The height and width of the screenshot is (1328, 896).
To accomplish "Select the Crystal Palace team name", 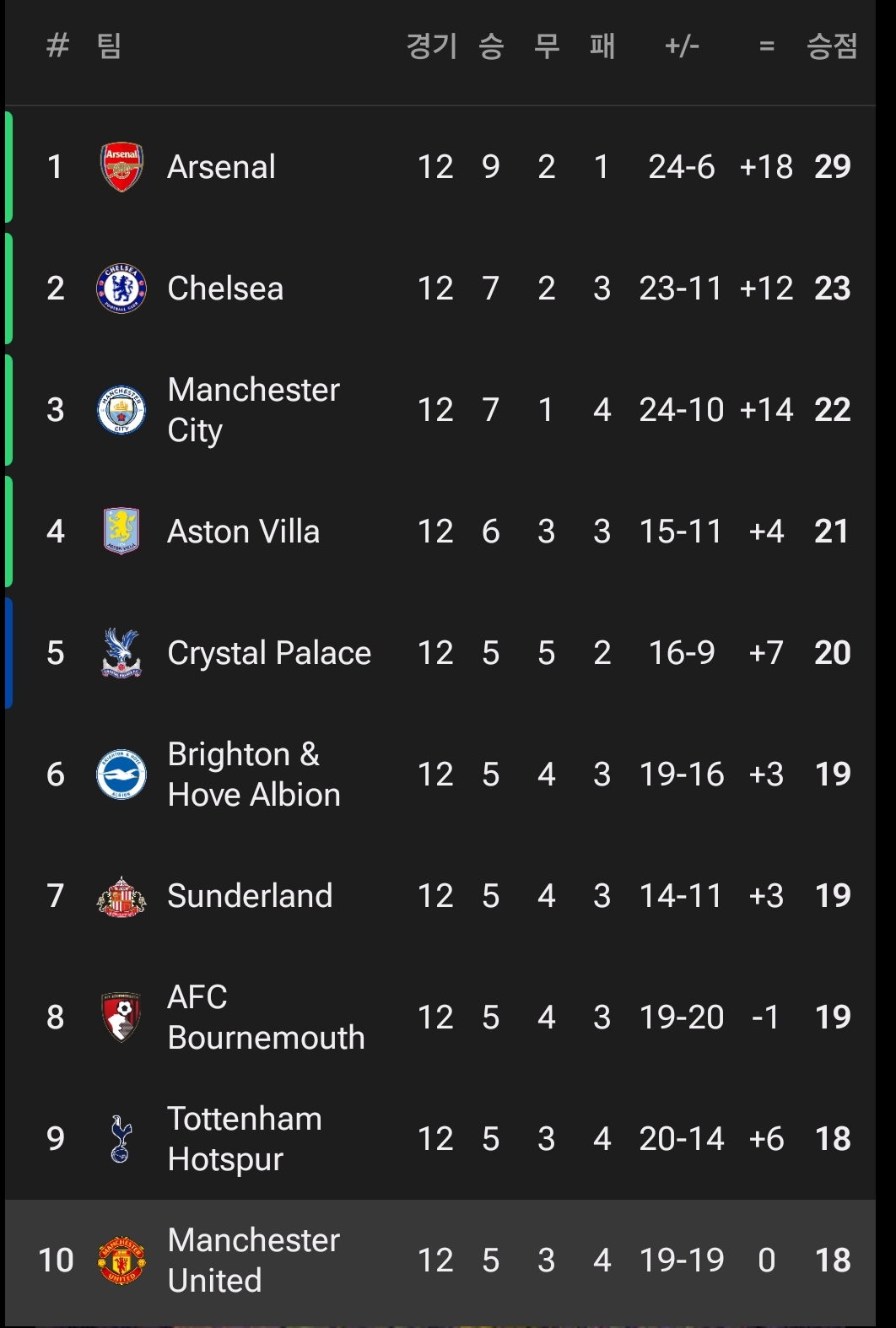I will pyautogui.click(x=269, y=653).
